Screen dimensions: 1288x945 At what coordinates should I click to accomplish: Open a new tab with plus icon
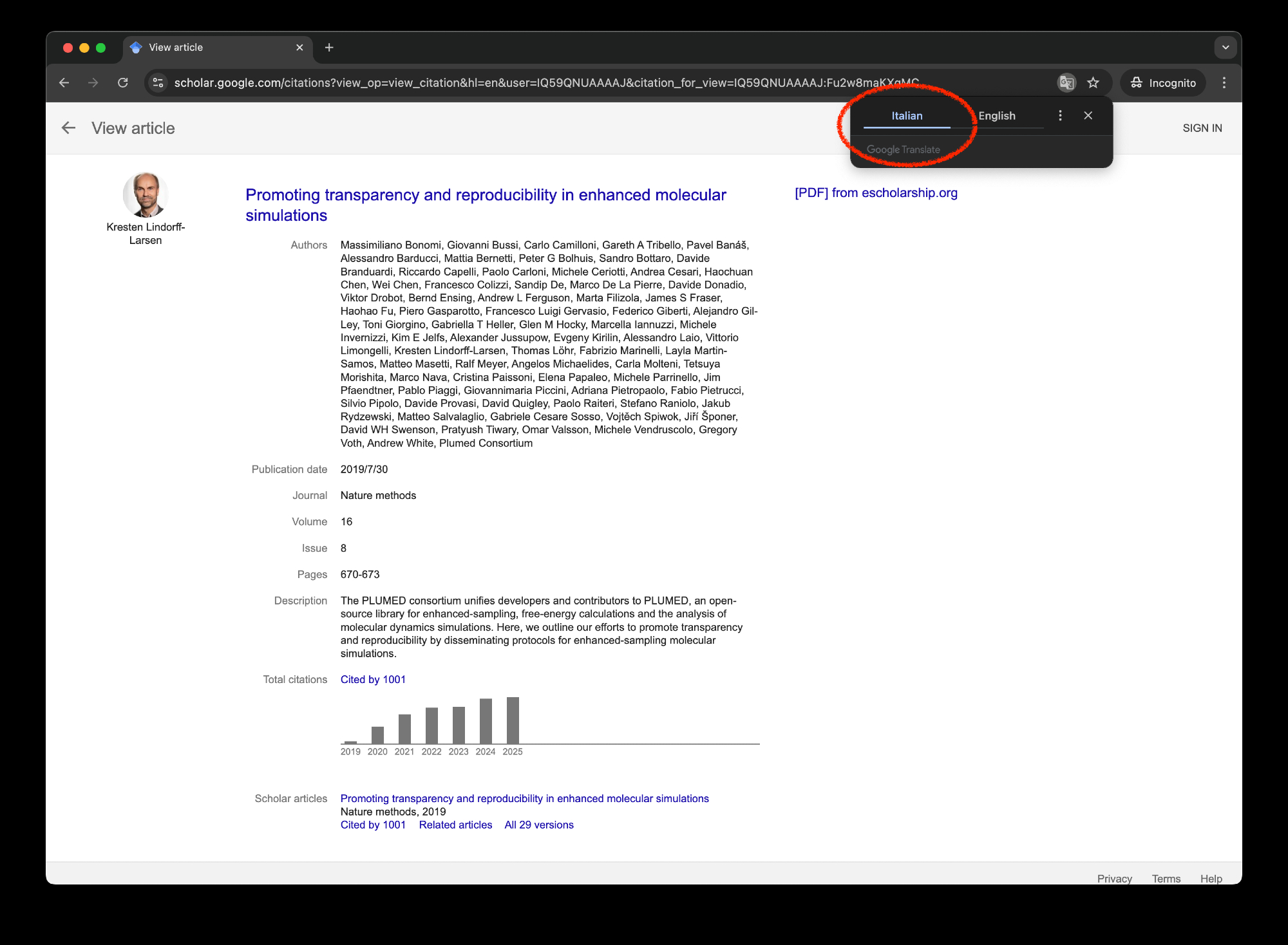[329, 48]
